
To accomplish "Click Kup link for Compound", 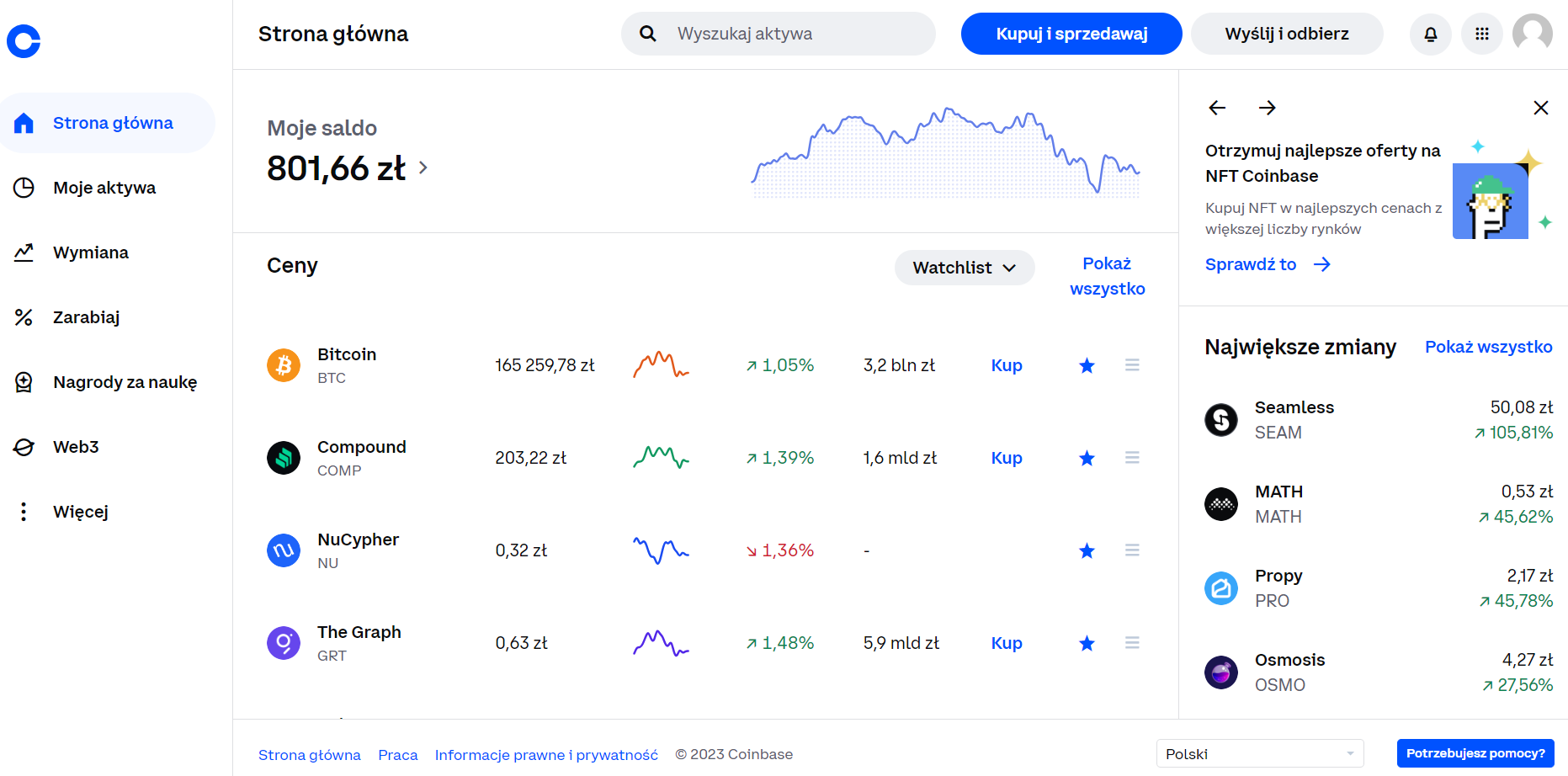I will pyautogui.click(x=1006, y=458).
